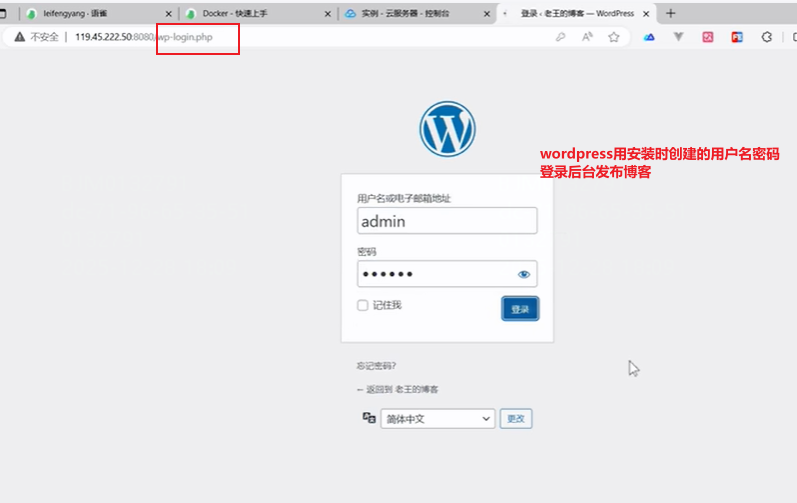The width and height of the screenshot is (797, 503).
Task: Click the translation icon beside the language selector
Action: click(369, 418)
